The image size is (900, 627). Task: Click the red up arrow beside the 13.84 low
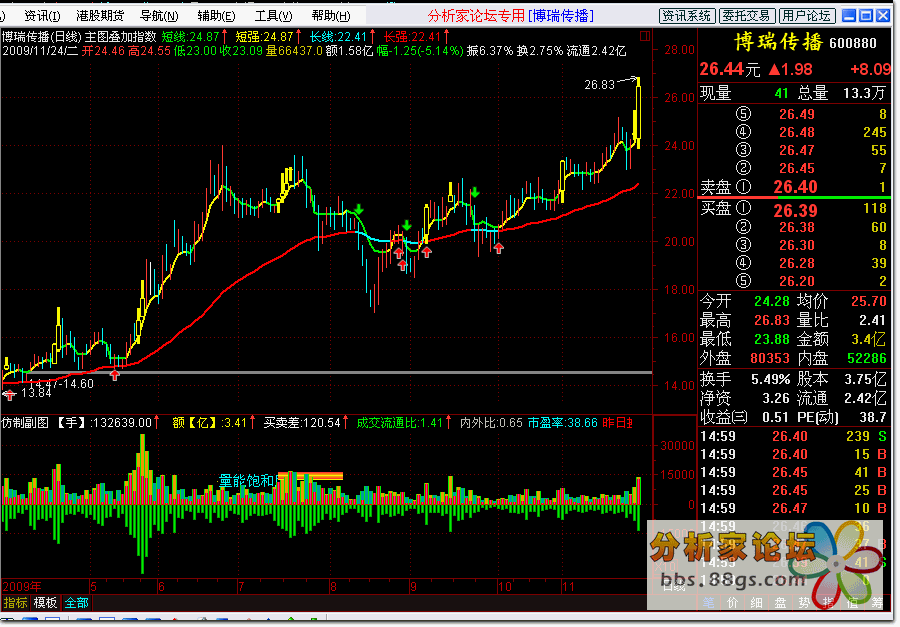point(9,394)
